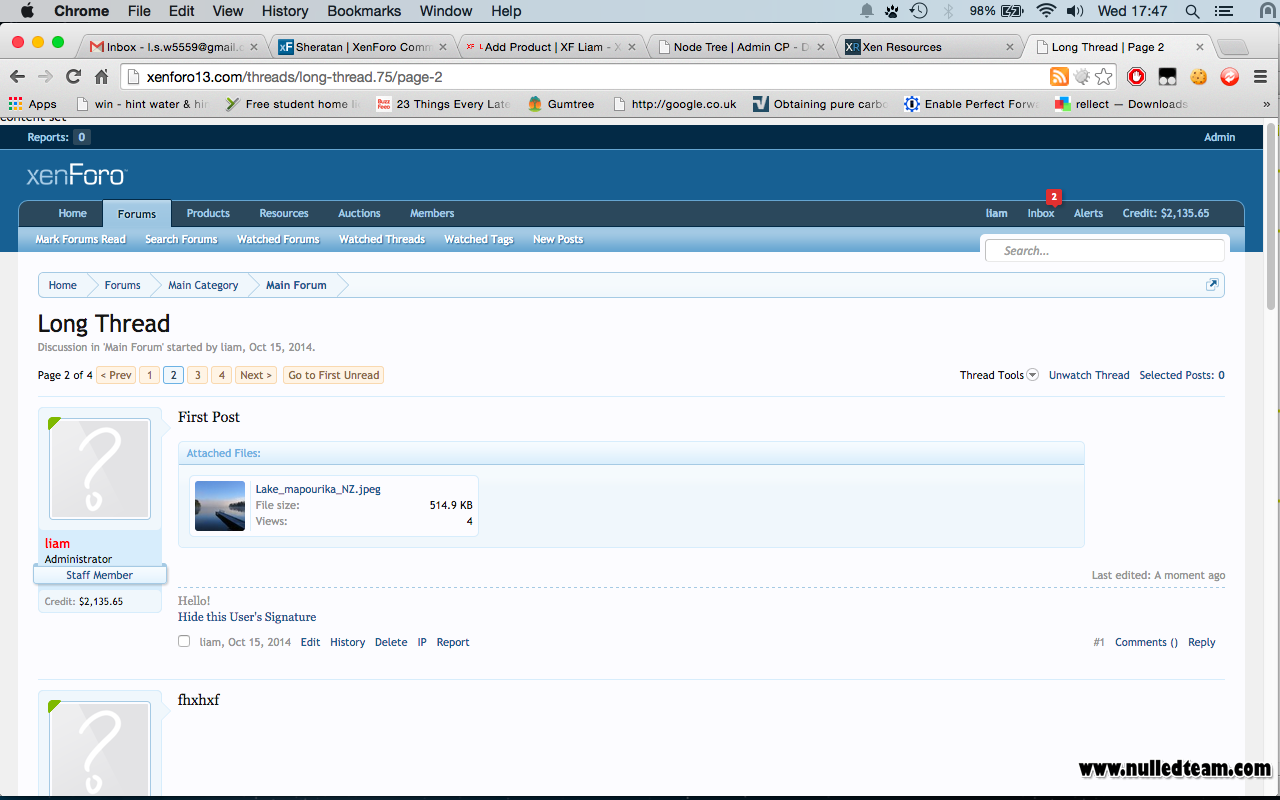Close the Long Thread browser tab
This screenshot has height=800, width=1280.
[x=1200, y=47]
